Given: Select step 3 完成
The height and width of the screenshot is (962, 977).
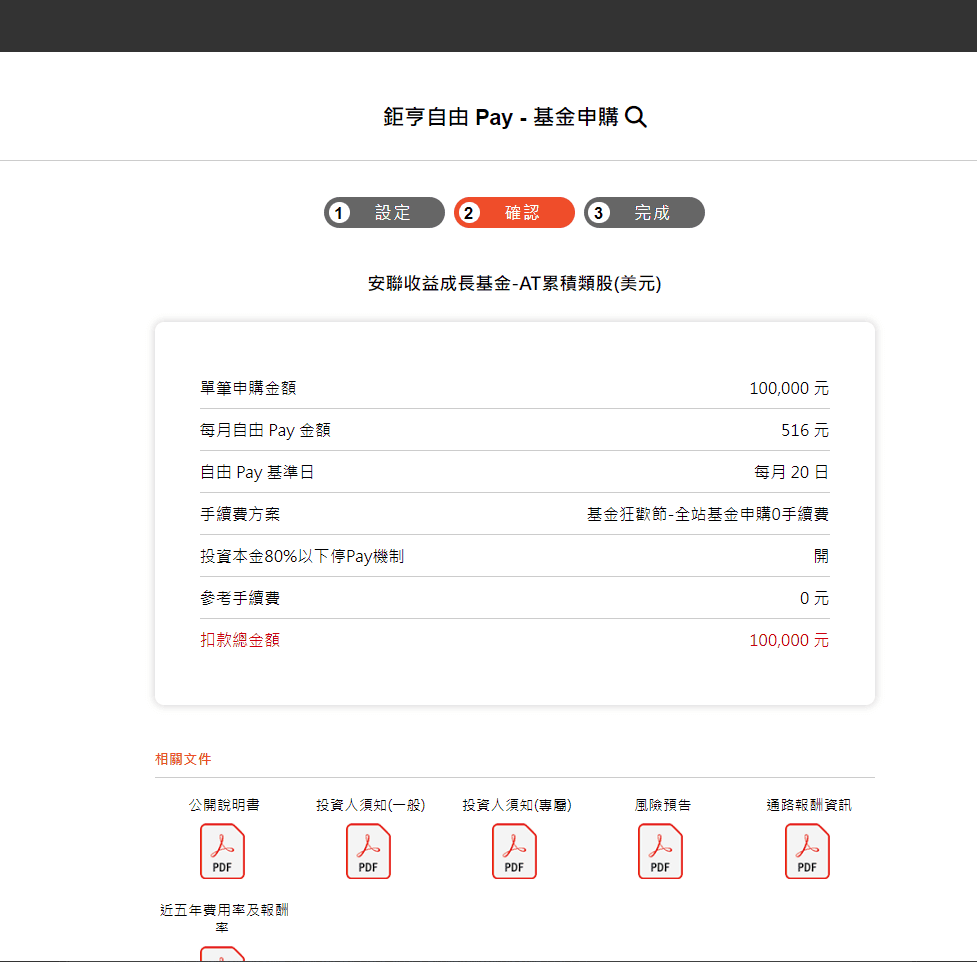Looking at the screenshot, I should coord(644,212).
